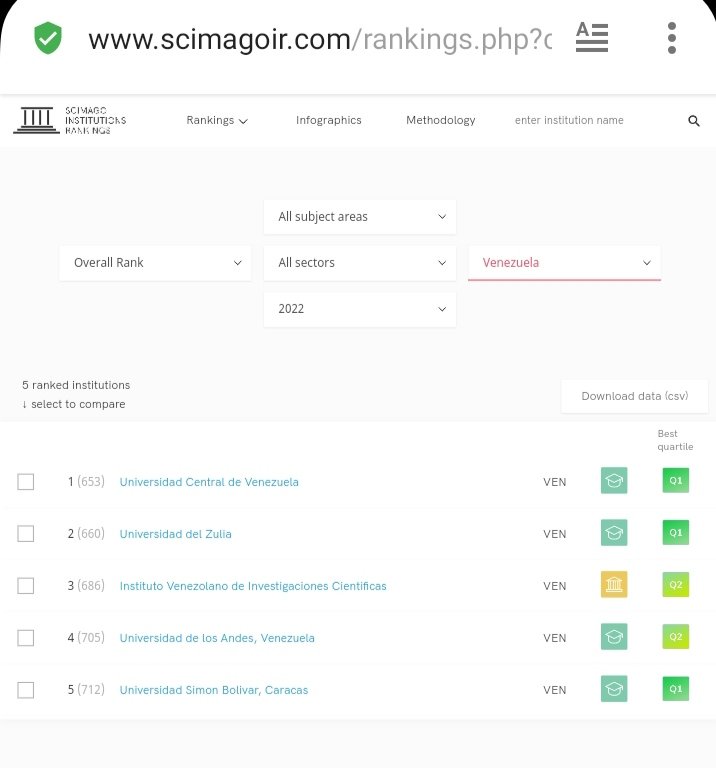Click the Scimago Institutions Rankings logo
This screenshot has height=768, width=716.
[x=70, y=120]
